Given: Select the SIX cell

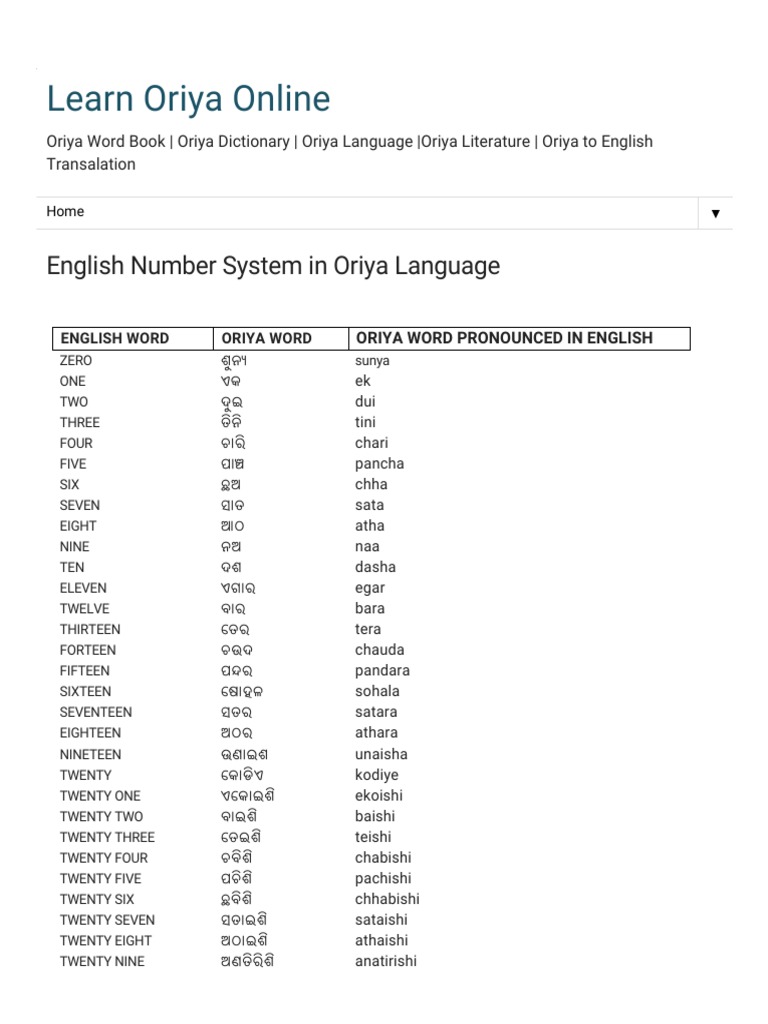Looking at the screenshot, I should point(69,485).
